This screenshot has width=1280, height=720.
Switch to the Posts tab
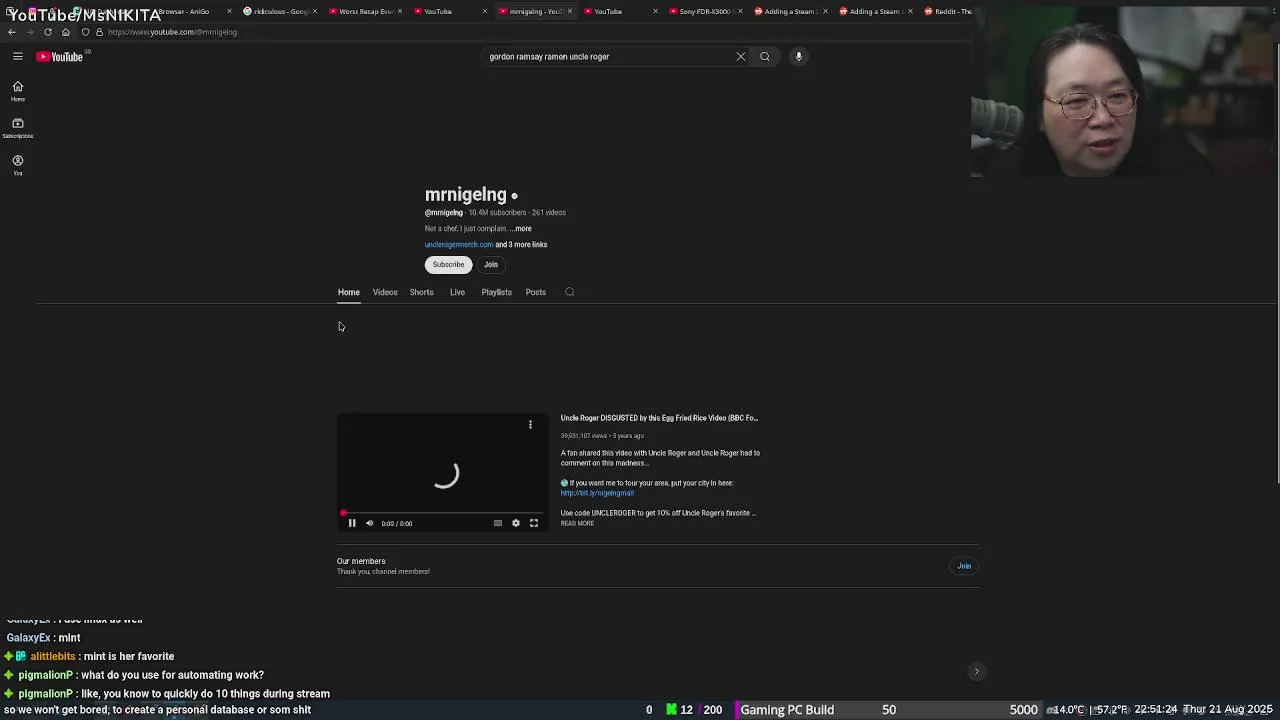point(536,292)
